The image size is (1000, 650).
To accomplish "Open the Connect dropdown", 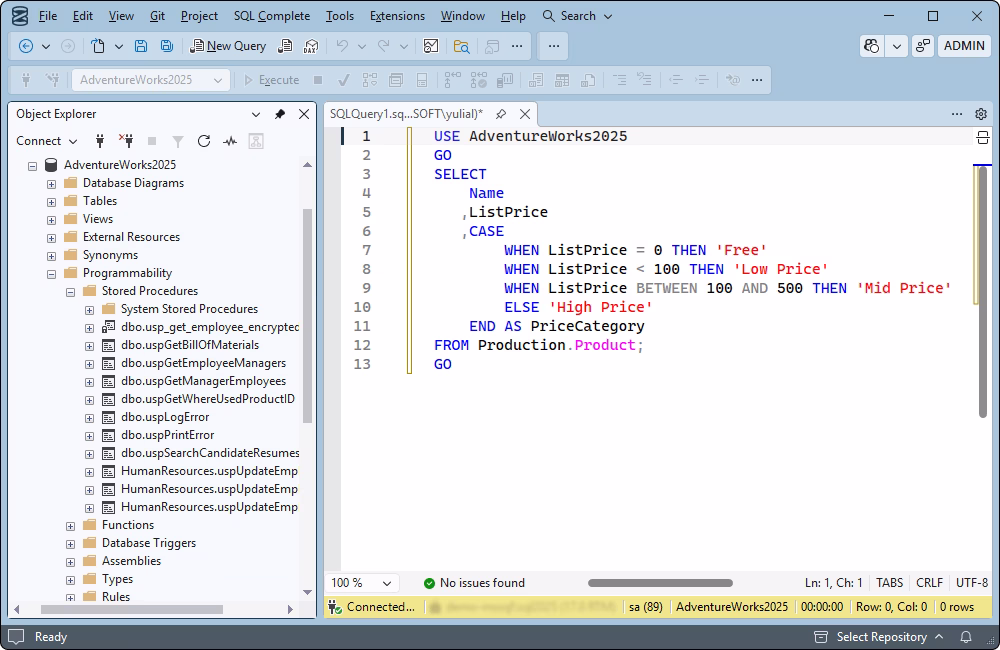I will [x=46, y=141].
